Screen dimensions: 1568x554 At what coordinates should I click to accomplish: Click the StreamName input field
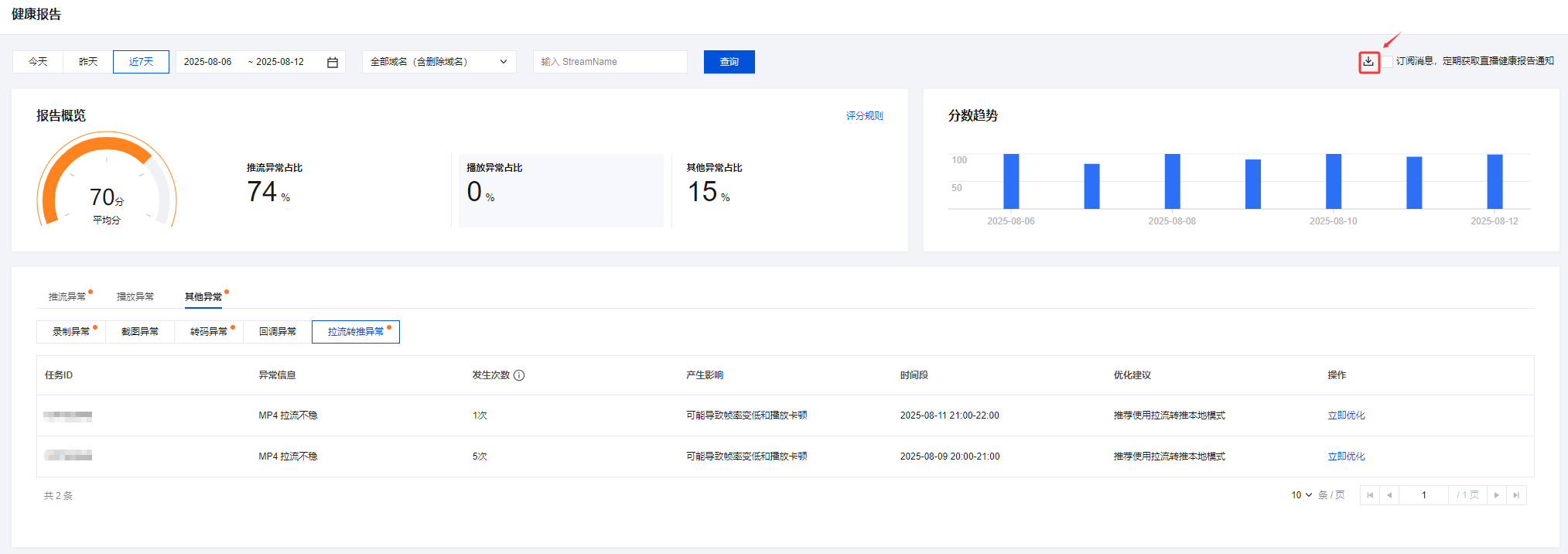click(x=610, y=62)
